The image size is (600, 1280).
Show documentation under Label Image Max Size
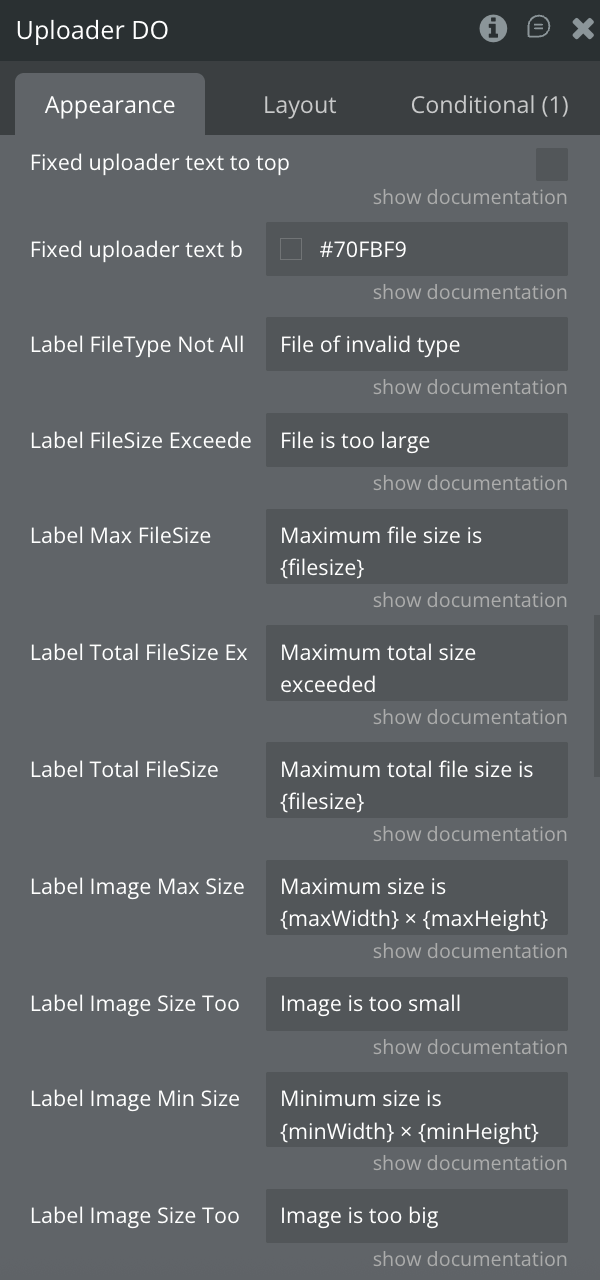(x=470, y=951)
